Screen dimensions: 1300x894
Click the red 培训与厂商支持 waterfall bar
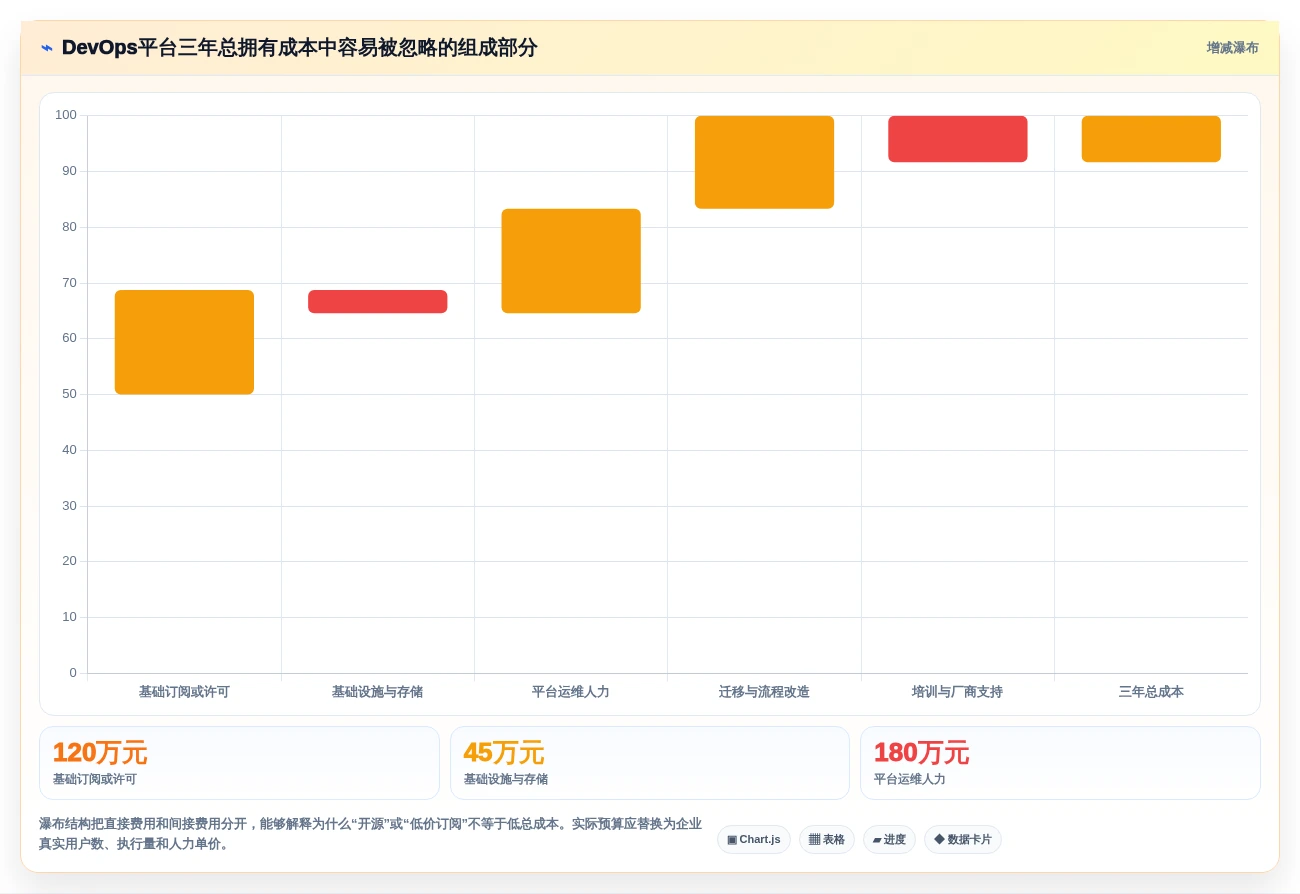point(958,139)
